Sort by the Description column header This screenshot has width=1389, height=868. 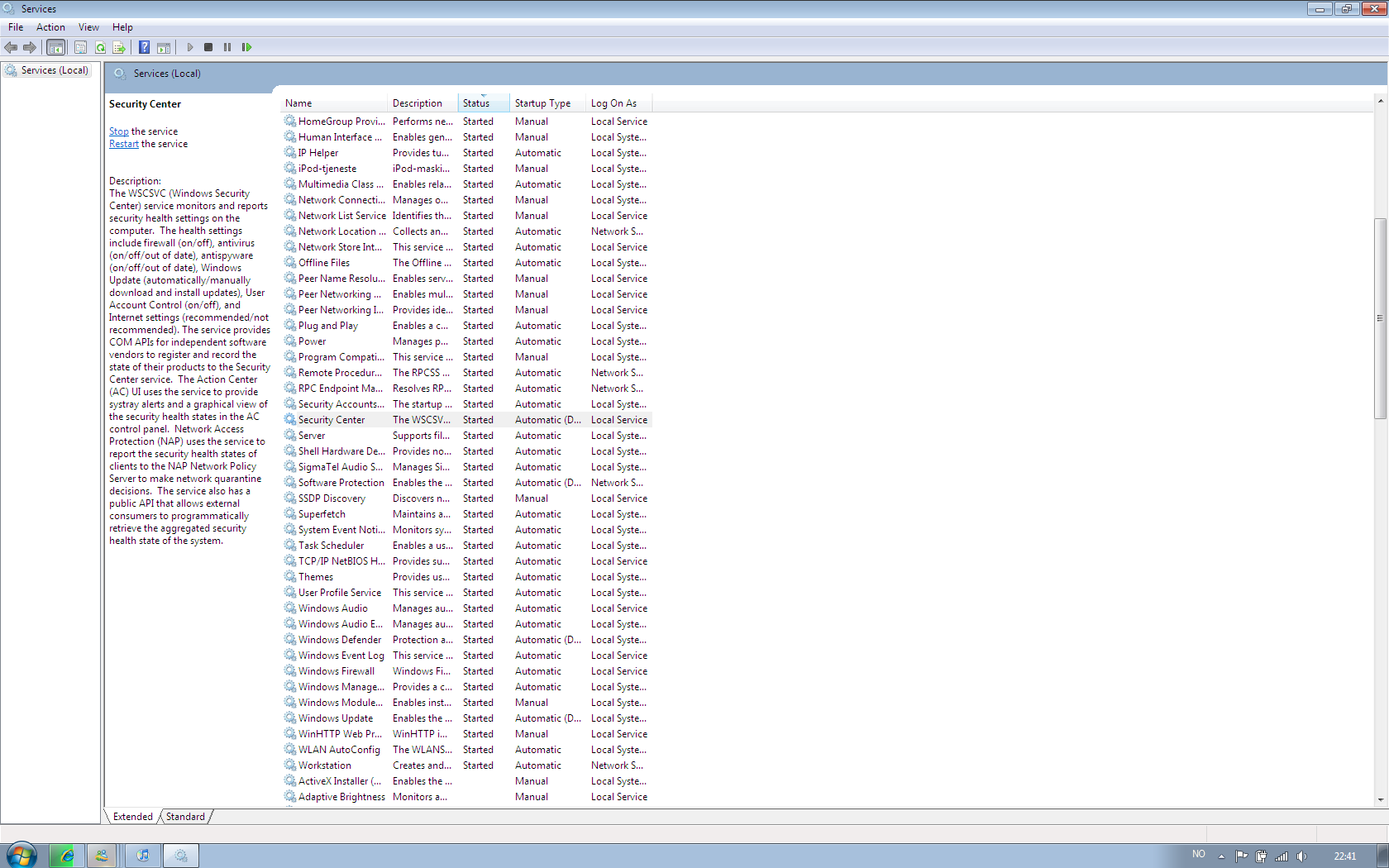(x=422, y=103)
